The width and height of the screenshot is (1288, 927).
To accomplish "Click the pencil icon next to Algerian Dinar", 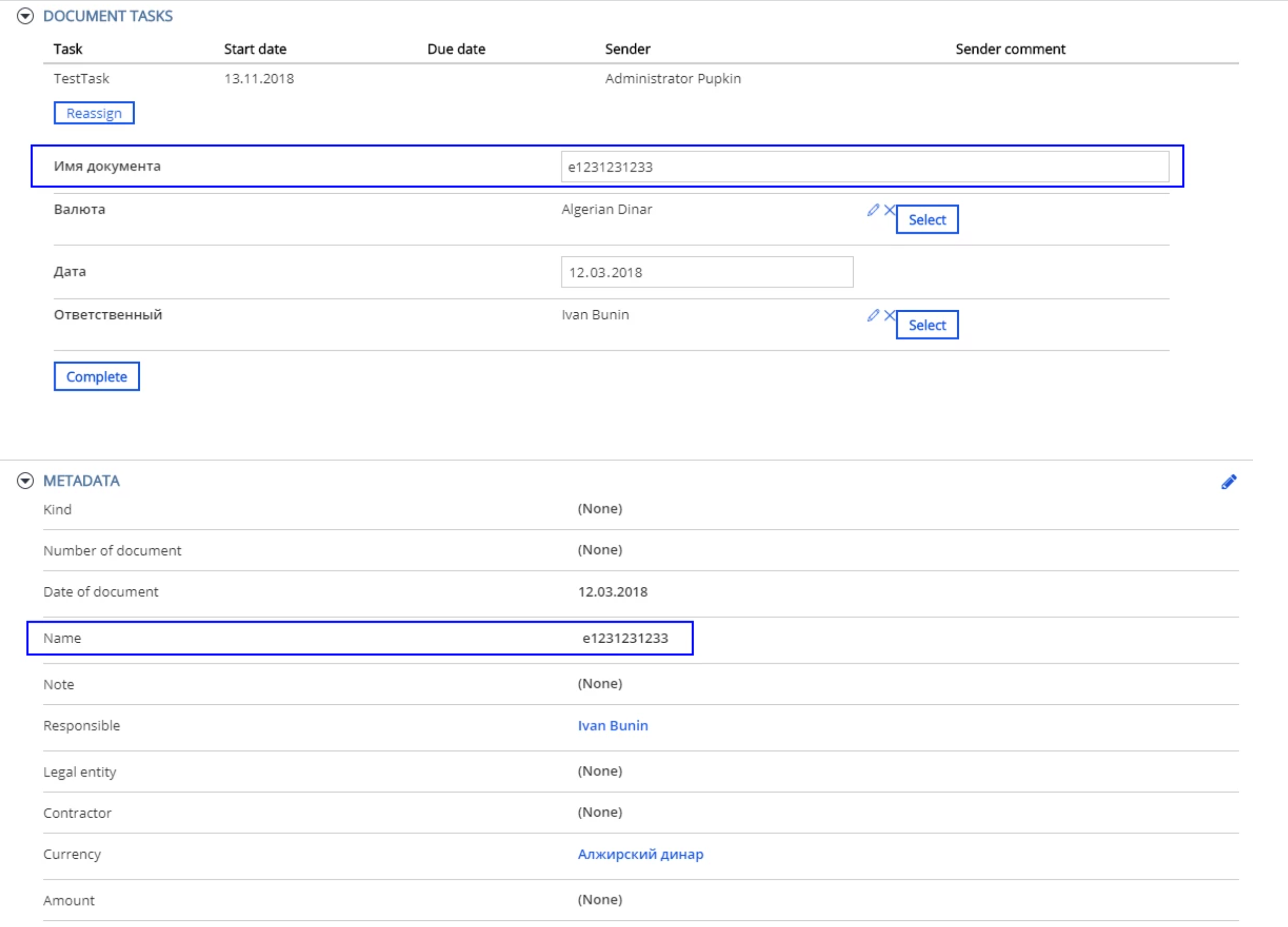I will pyautogui.click(x=873, y=210).
